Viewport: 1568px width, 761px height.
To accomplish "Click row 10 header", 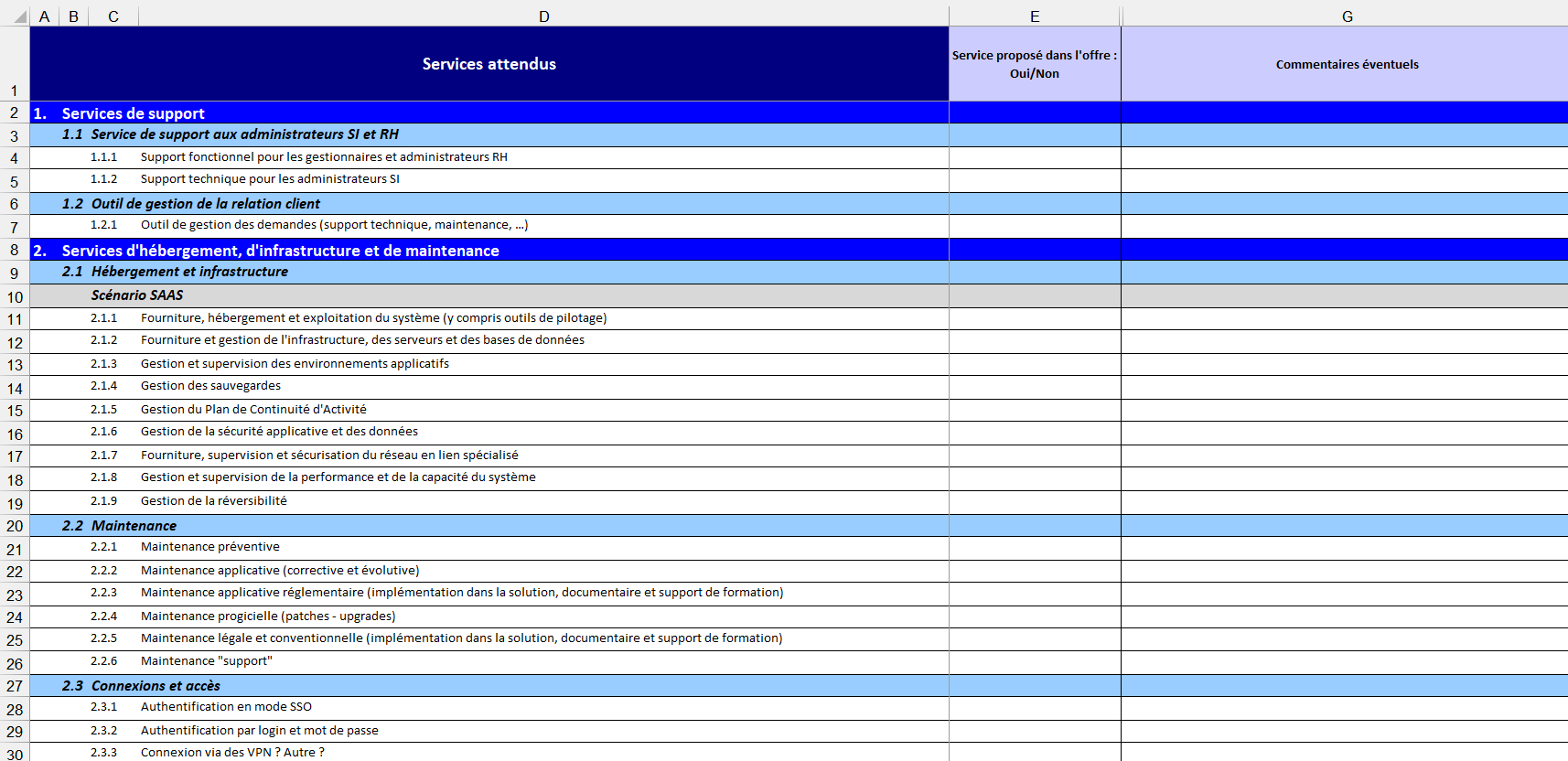I will 15,297.
